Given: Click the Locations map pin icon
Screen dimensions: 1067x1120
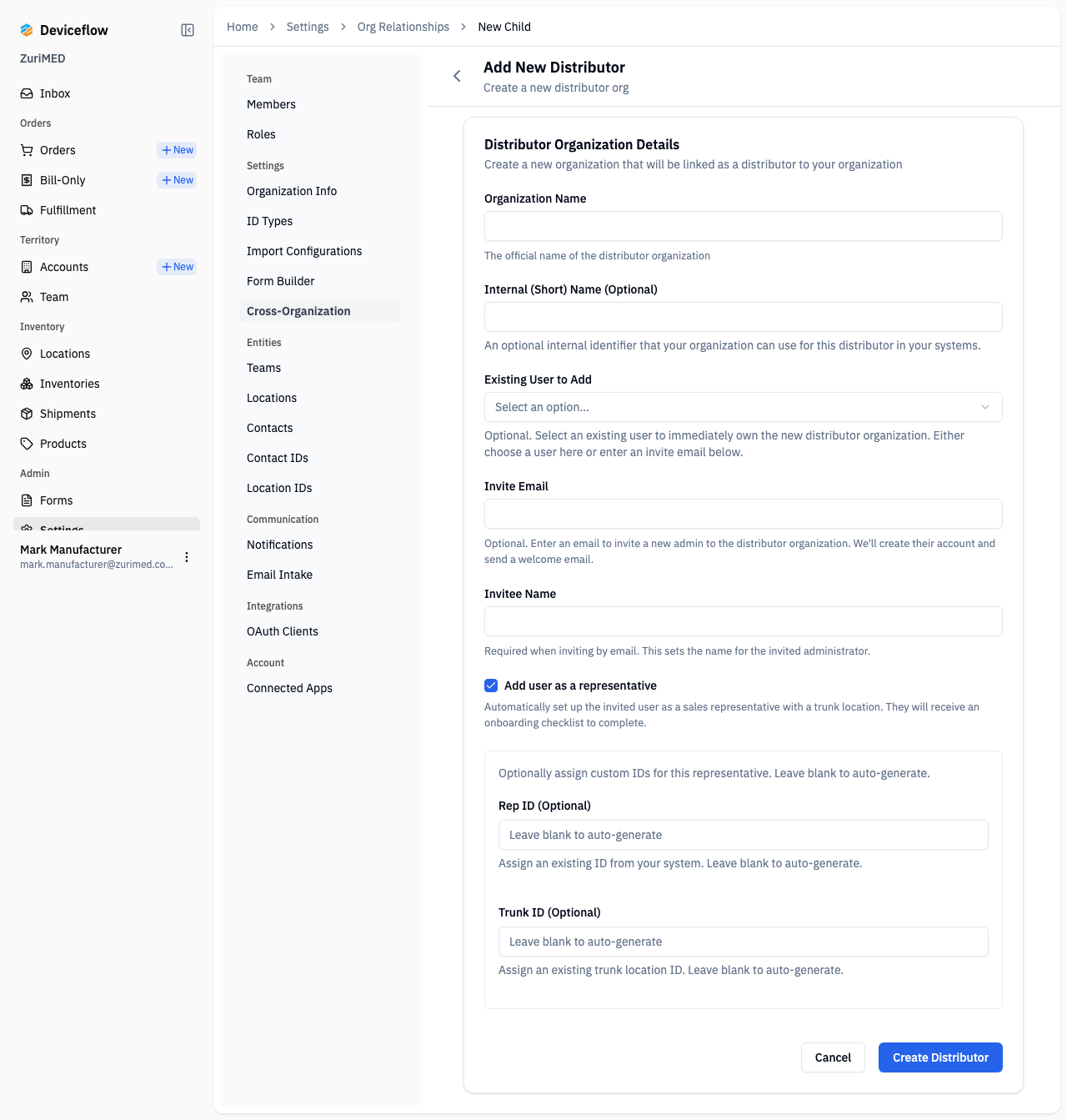Looking at the screenshot, I should coord(27,354).
